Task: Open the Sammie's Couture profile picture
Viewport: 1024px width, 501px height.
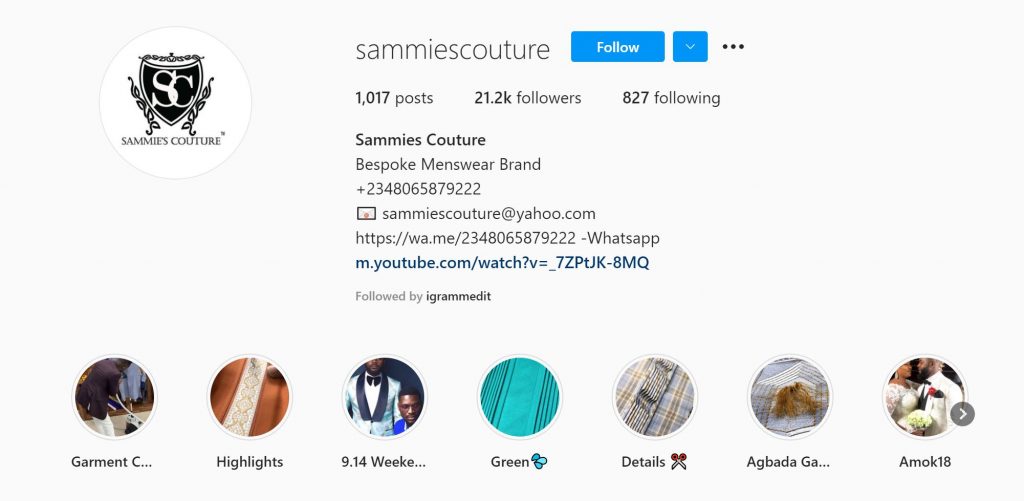Action: (x=175, y=103)
